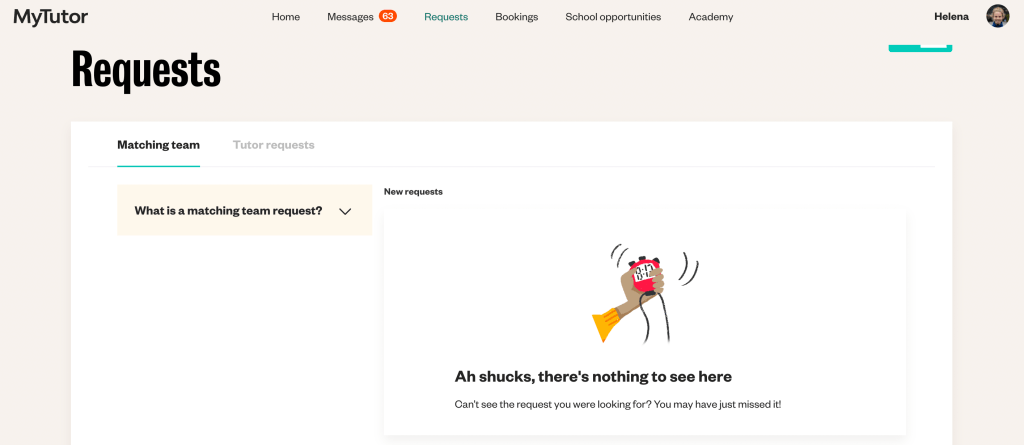Click the orange 63 unread messages badge
The height and width of the screenshot is (445, 1024).
(387, 16)
